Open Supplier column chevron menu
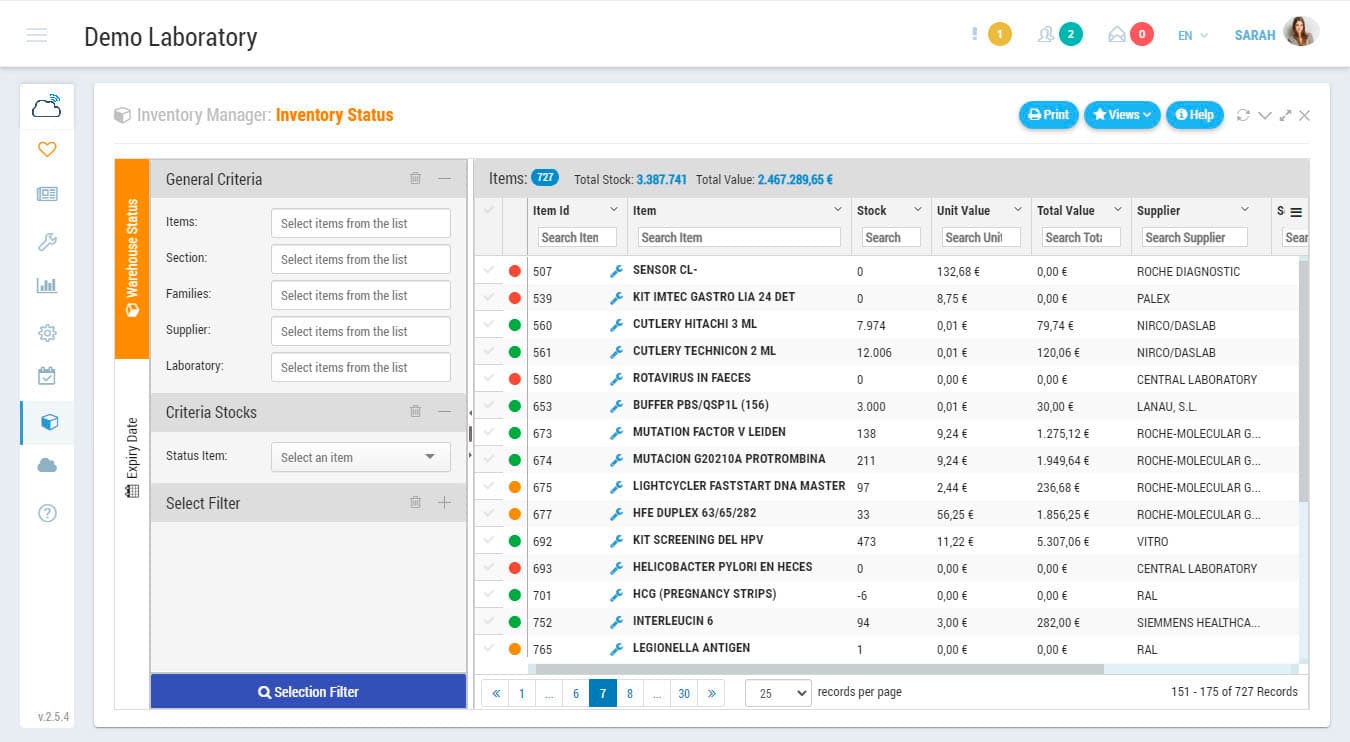 pos(1245,210)
